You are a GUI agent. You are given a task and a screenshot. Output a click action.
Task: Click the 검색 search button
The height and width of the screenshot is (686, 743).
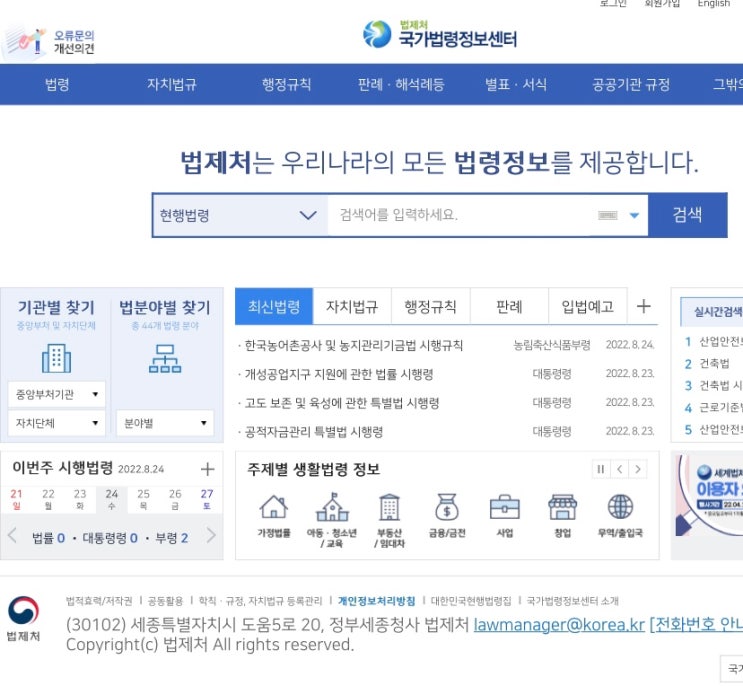(x=687, y=215)
